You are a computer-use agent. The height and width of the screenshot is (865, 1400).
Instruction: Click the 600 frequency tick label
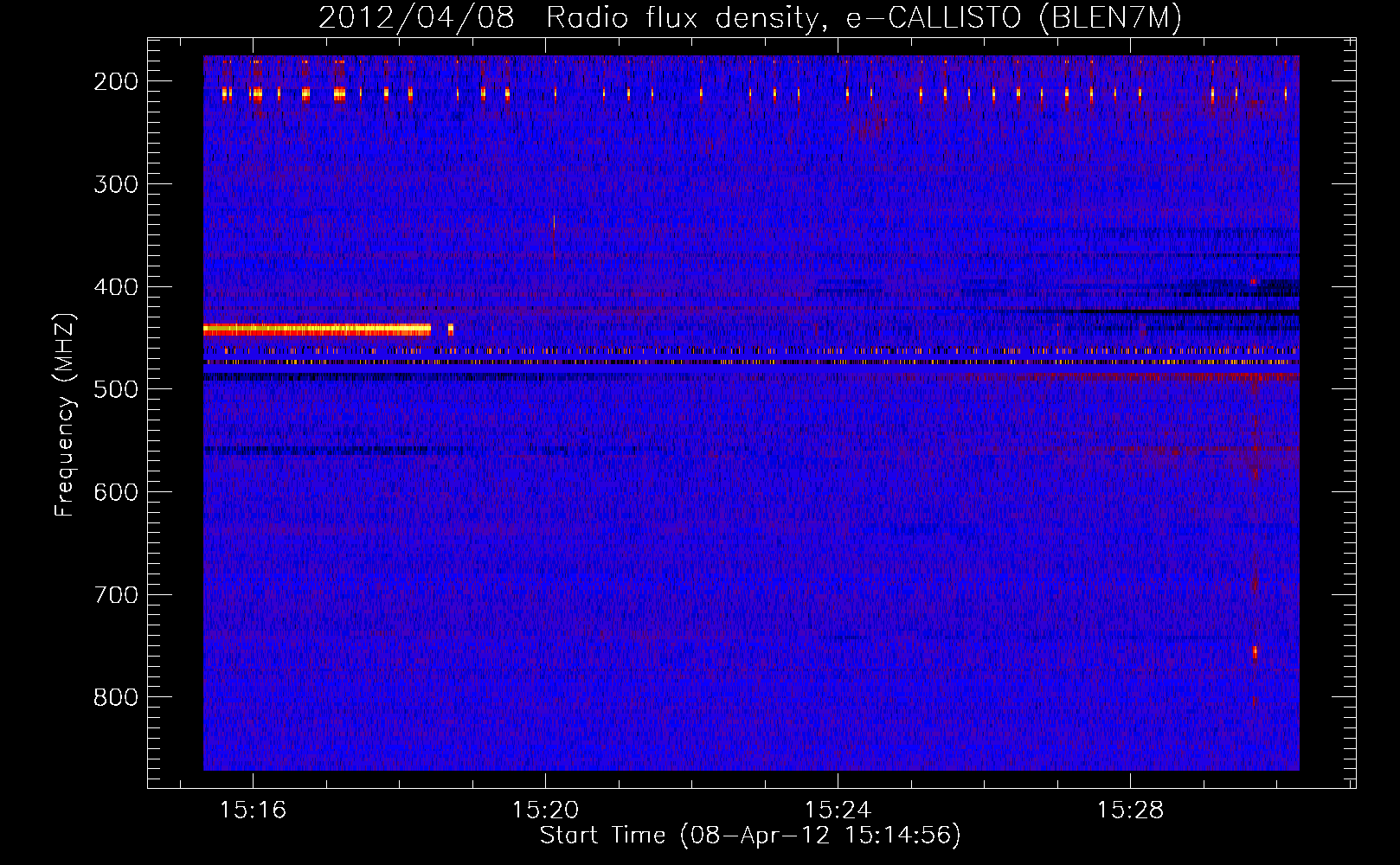coord(115,492)
